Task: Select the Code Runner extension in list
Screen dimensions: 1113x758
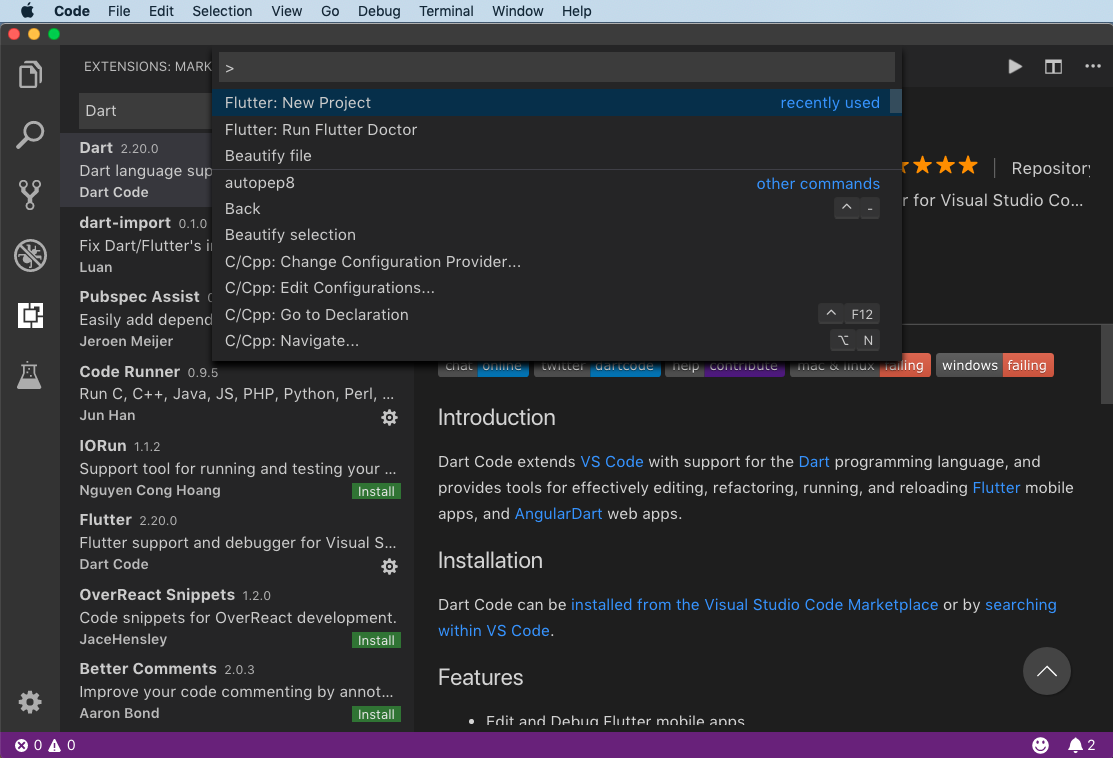Action: click(x=237, y=393)
